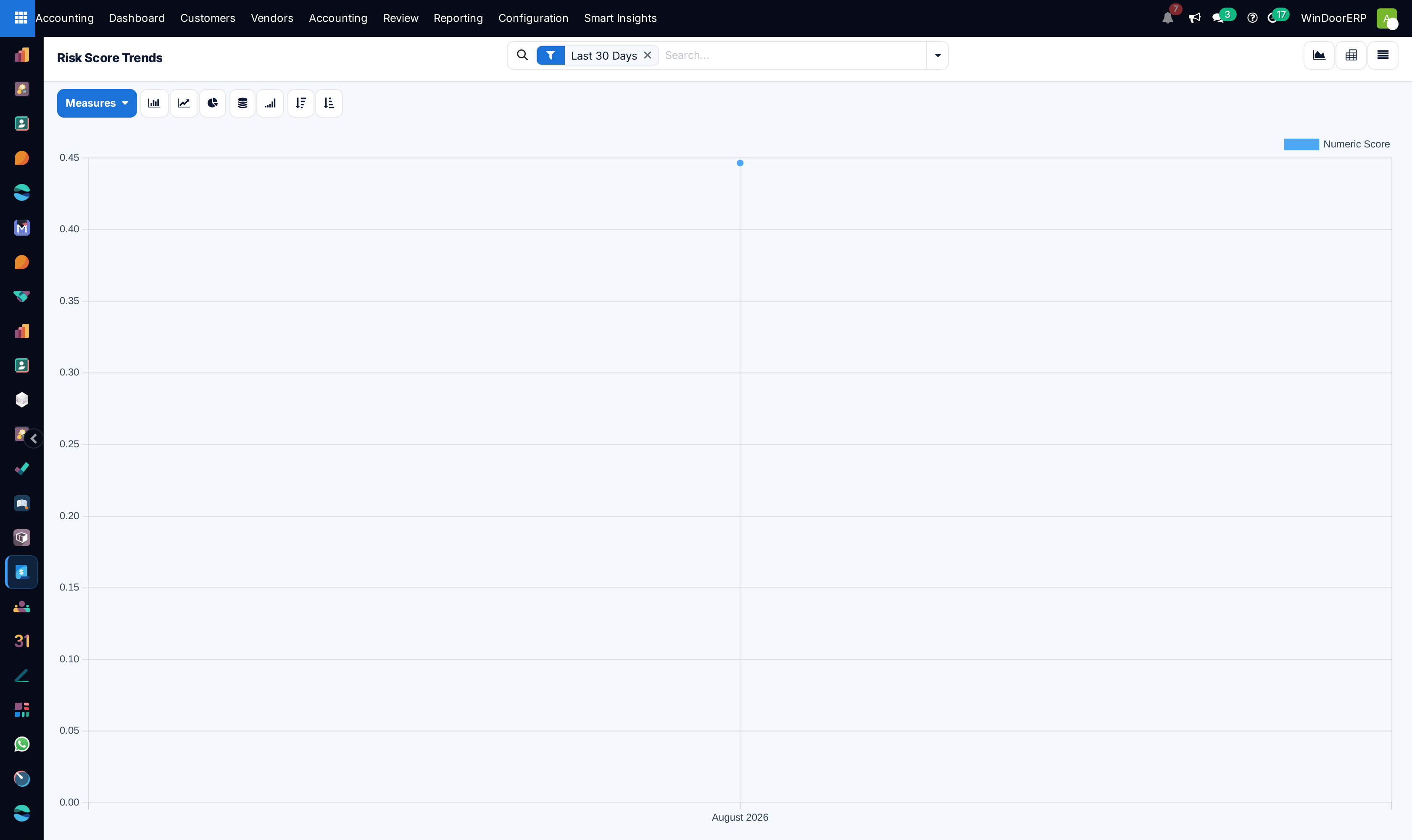
Task: Open the Configuration menu
Action: tap(533, 18)
